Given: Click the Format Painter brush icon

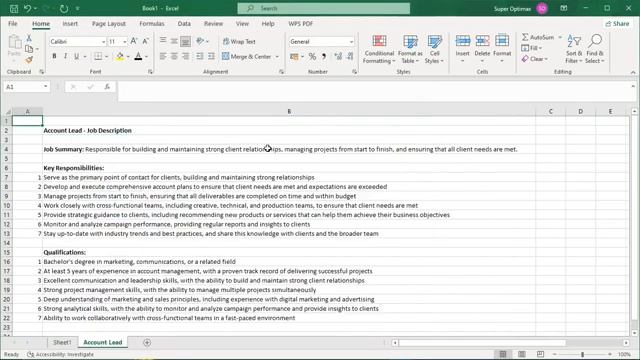Looking at the screenshot, I should 29,60.
